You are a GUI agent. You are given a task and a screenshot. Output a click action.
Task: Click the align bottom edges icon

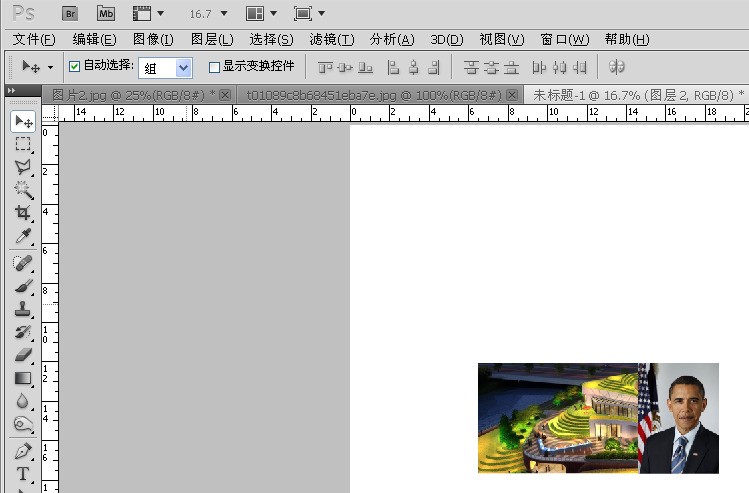(x=365, y=67)
